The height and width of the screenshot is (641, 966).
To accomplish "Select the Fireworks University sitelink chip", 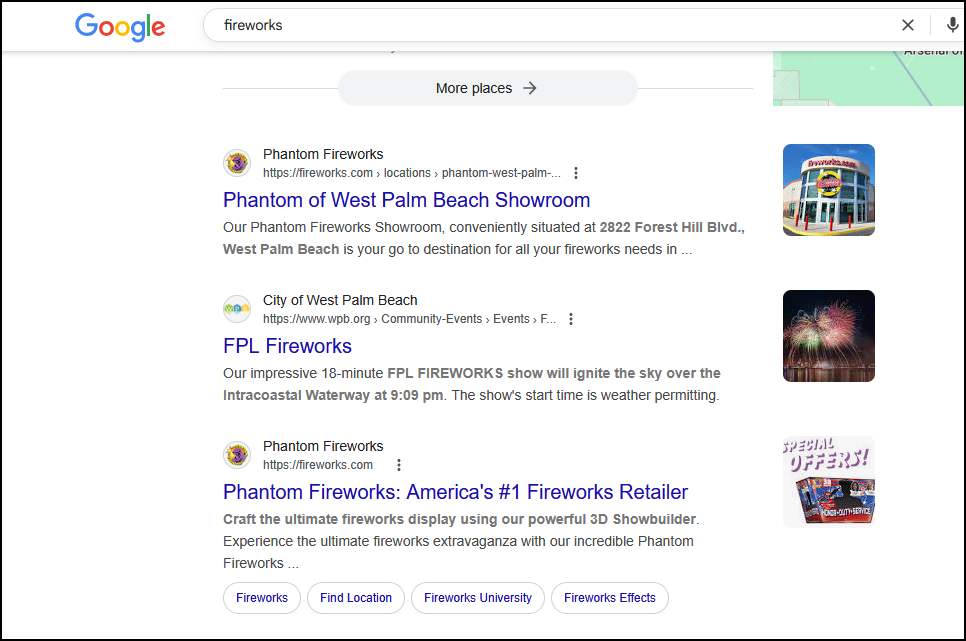I will [478, 598].
